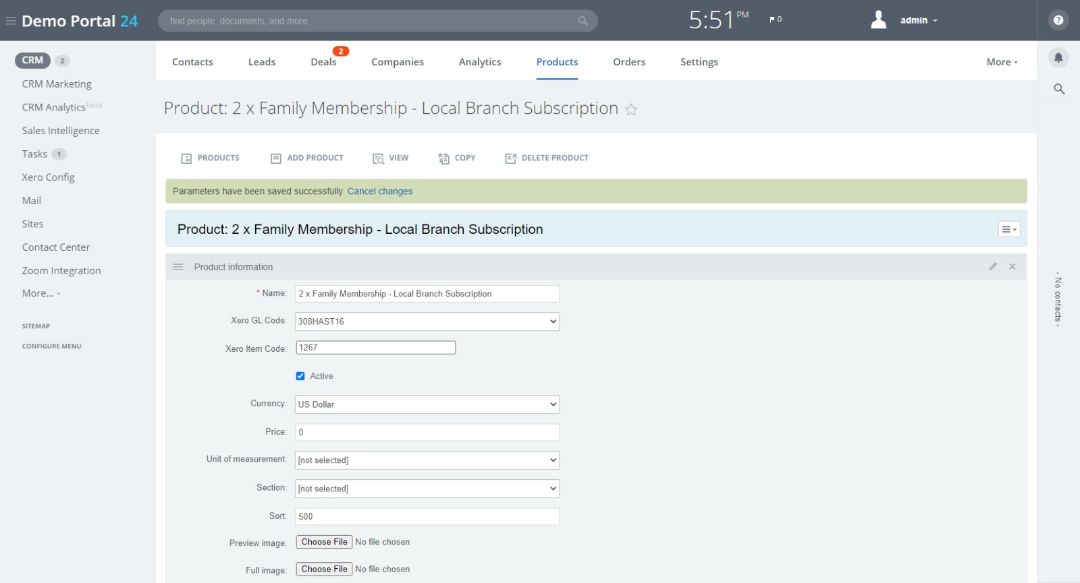
Task: Open the Xero GL Code dropdown
Action: click(427, 321)
